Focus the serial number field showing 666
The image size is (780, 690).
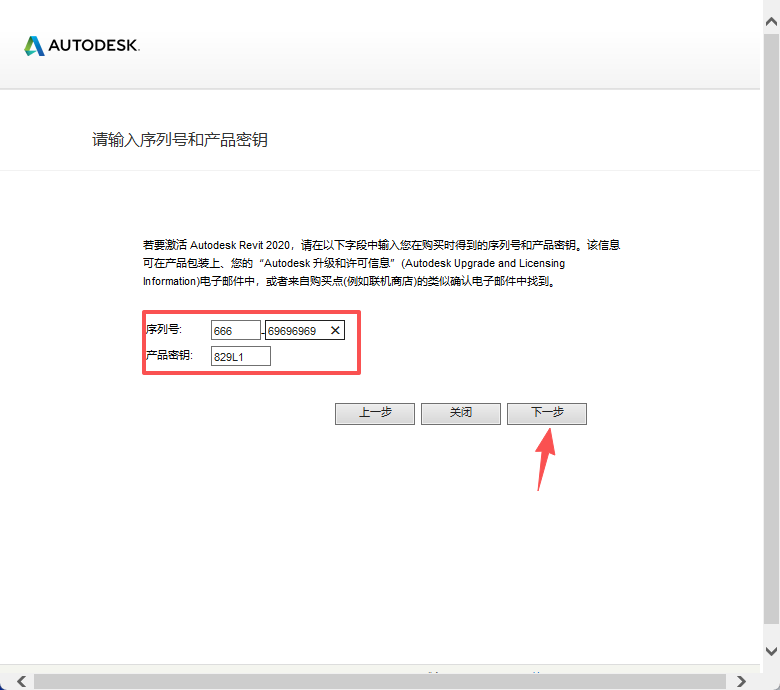coord(235,330)
